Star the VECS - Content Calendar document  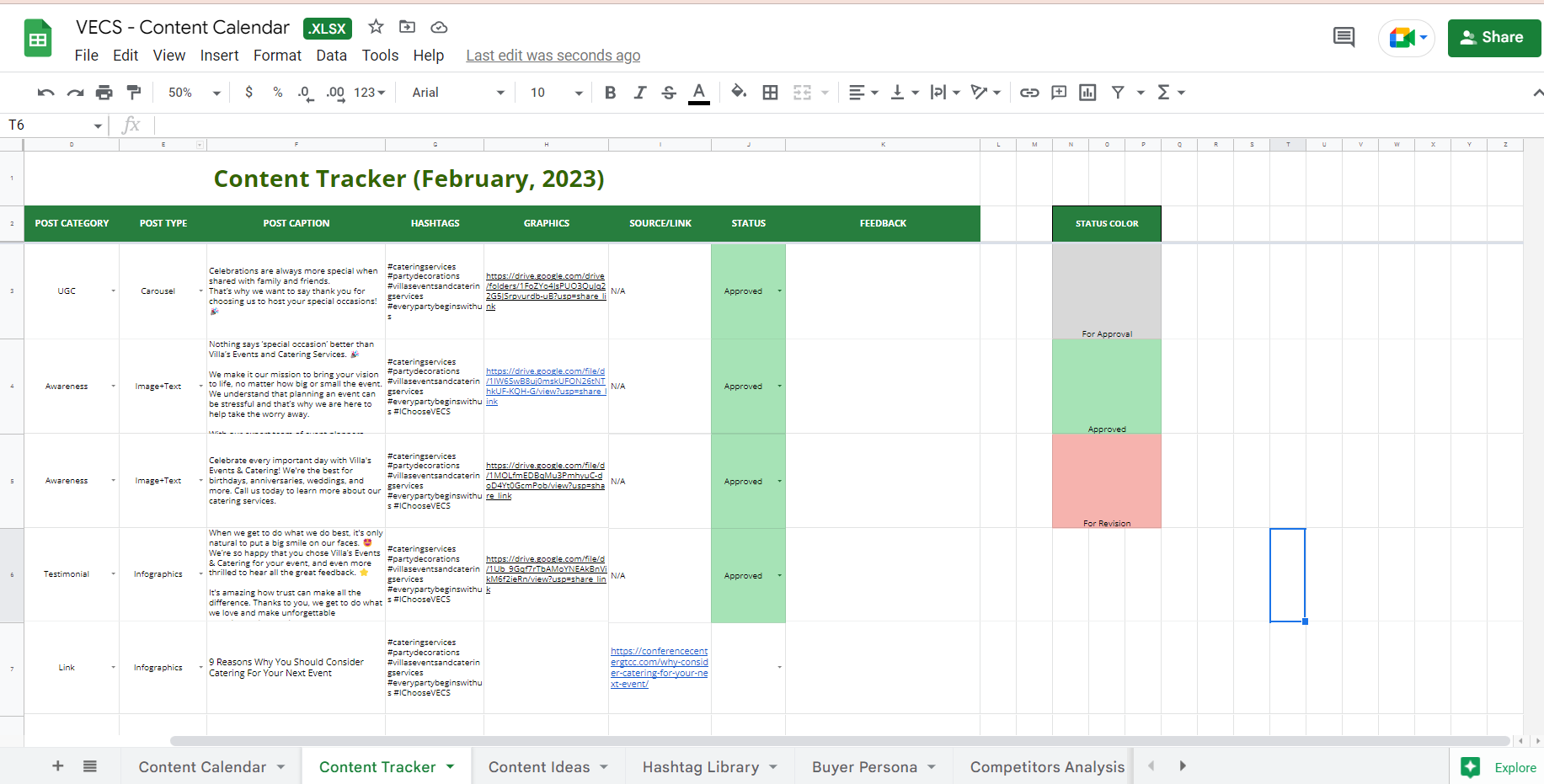pyautogui.click(x=376, y=27)
